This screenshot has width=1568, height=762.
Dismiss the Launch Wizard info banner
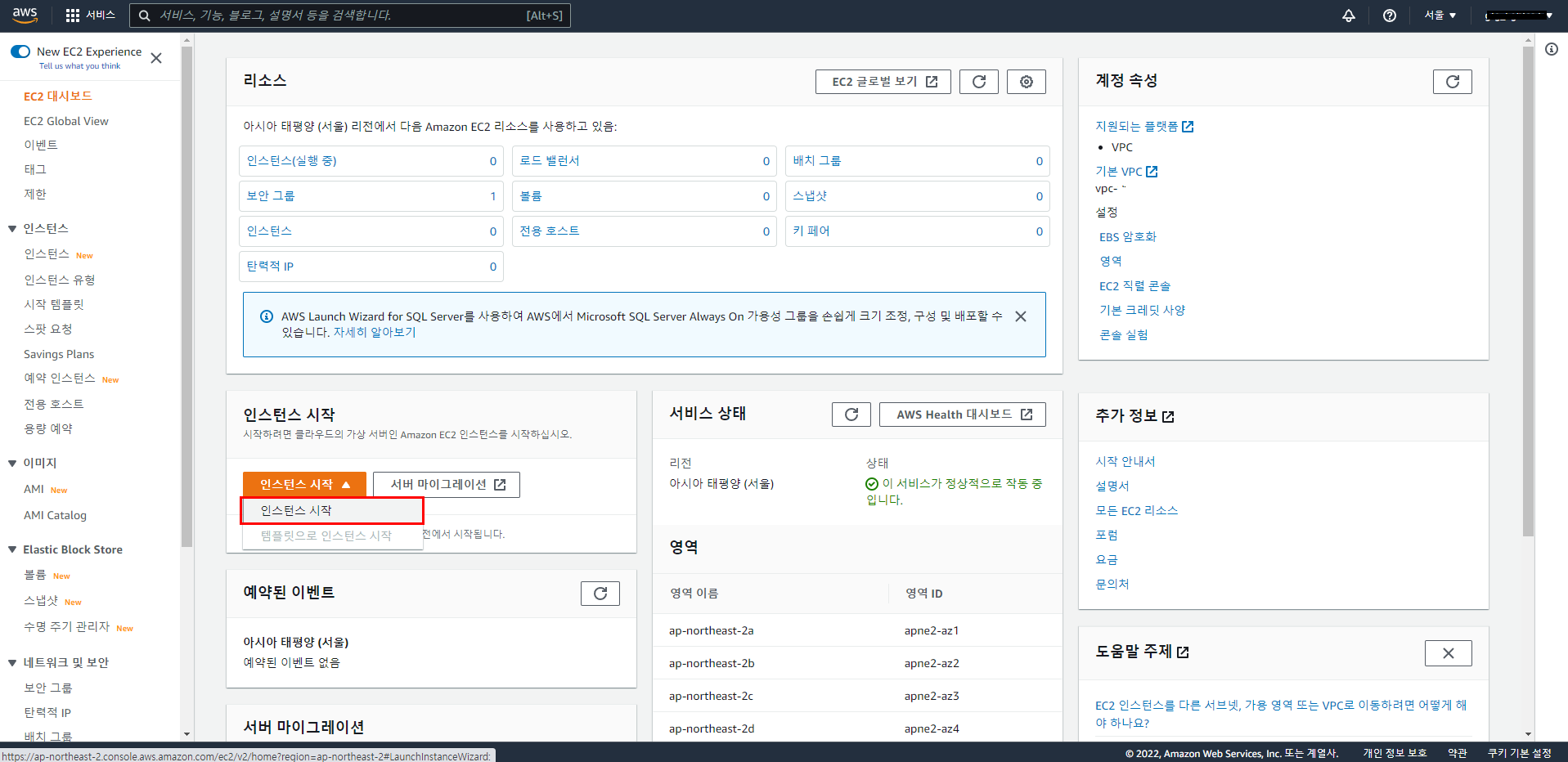[x=1021, y=316]
